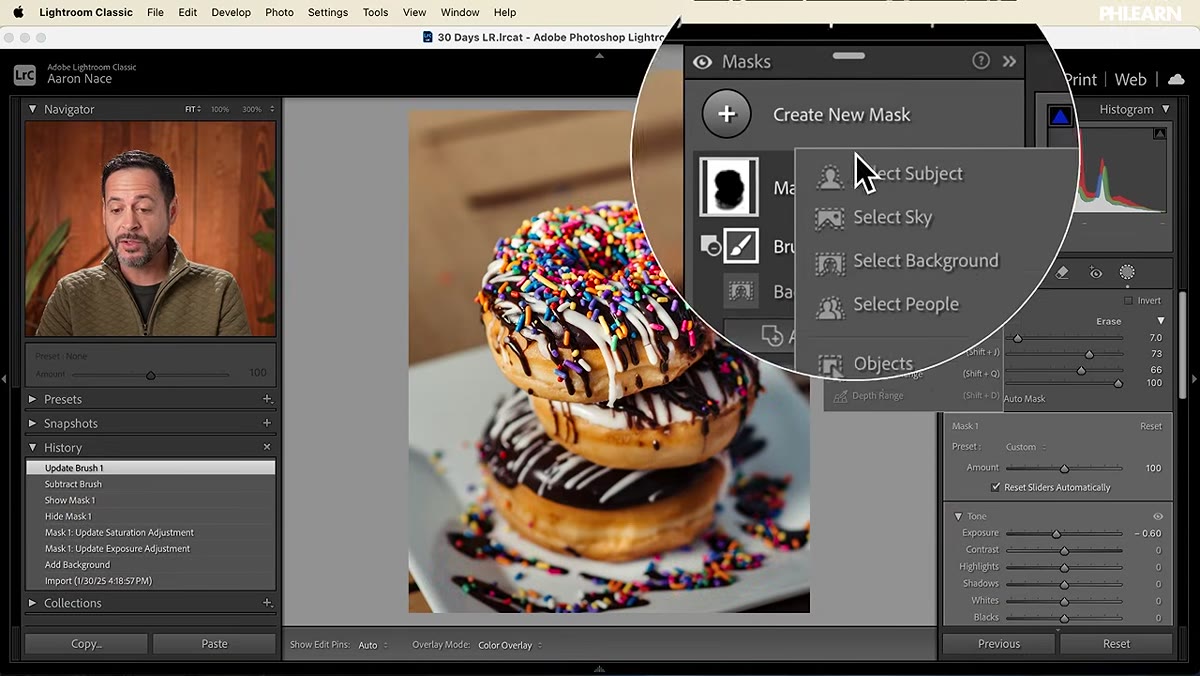Open the Develop menu
The width and height of the screenshot is (1200, 676).
click(231, 12)
